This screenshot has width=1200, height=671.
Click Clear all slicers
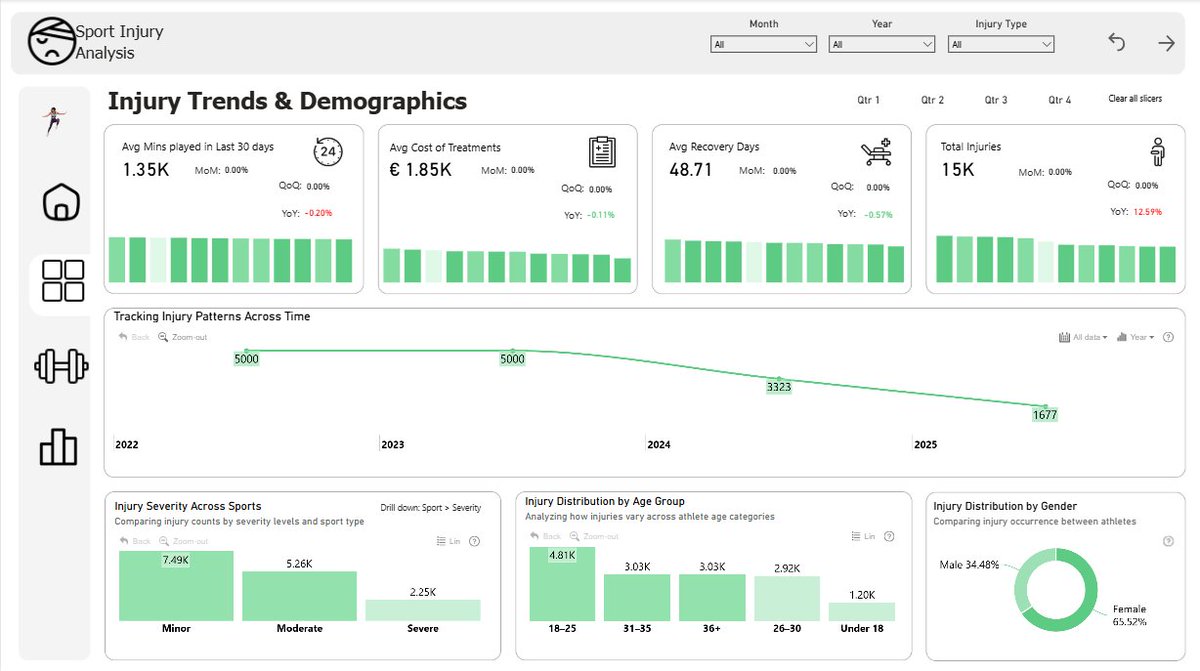click(1135, 99)
